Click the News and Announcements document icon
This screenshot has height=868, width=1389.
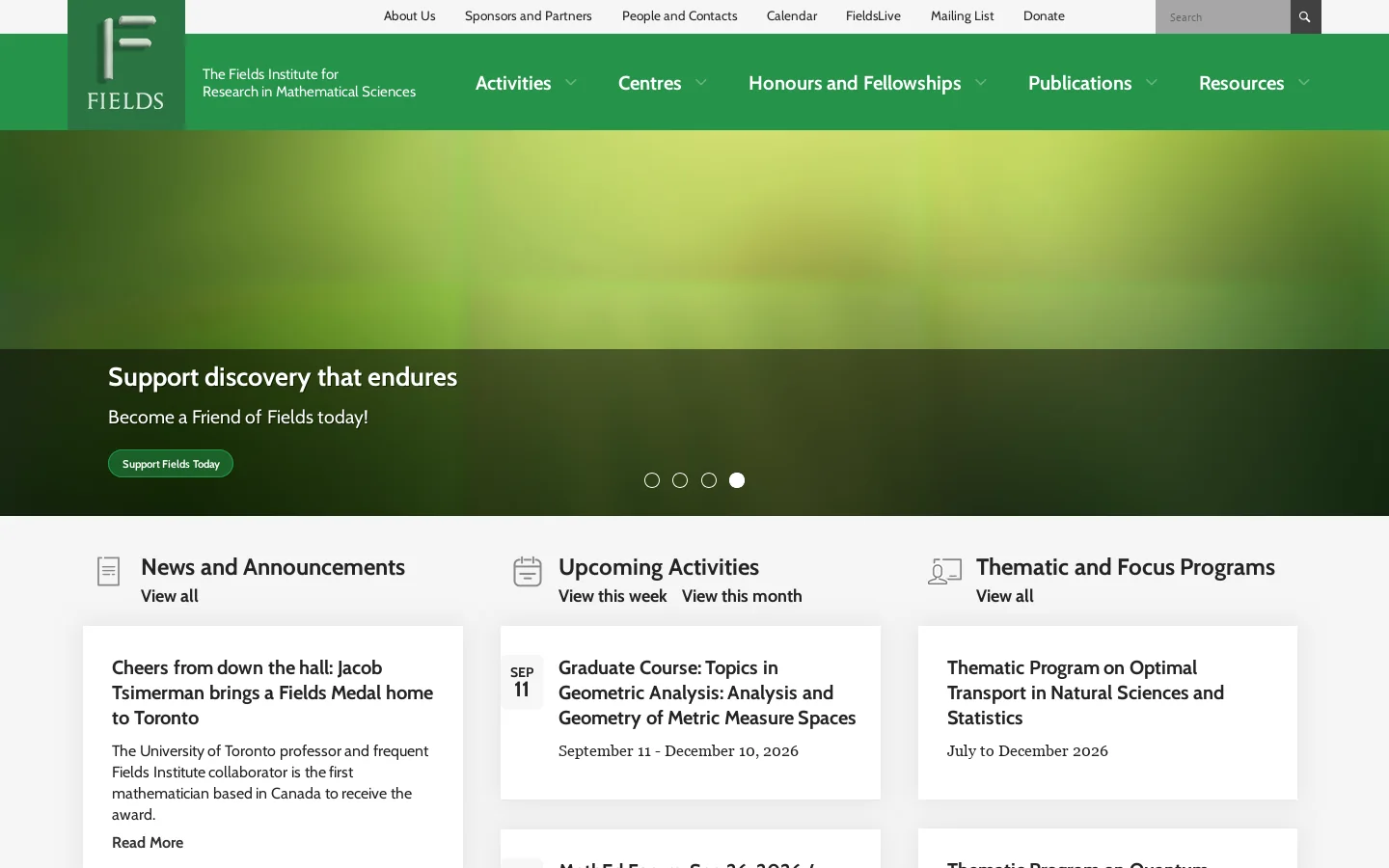tap(109, 571)
